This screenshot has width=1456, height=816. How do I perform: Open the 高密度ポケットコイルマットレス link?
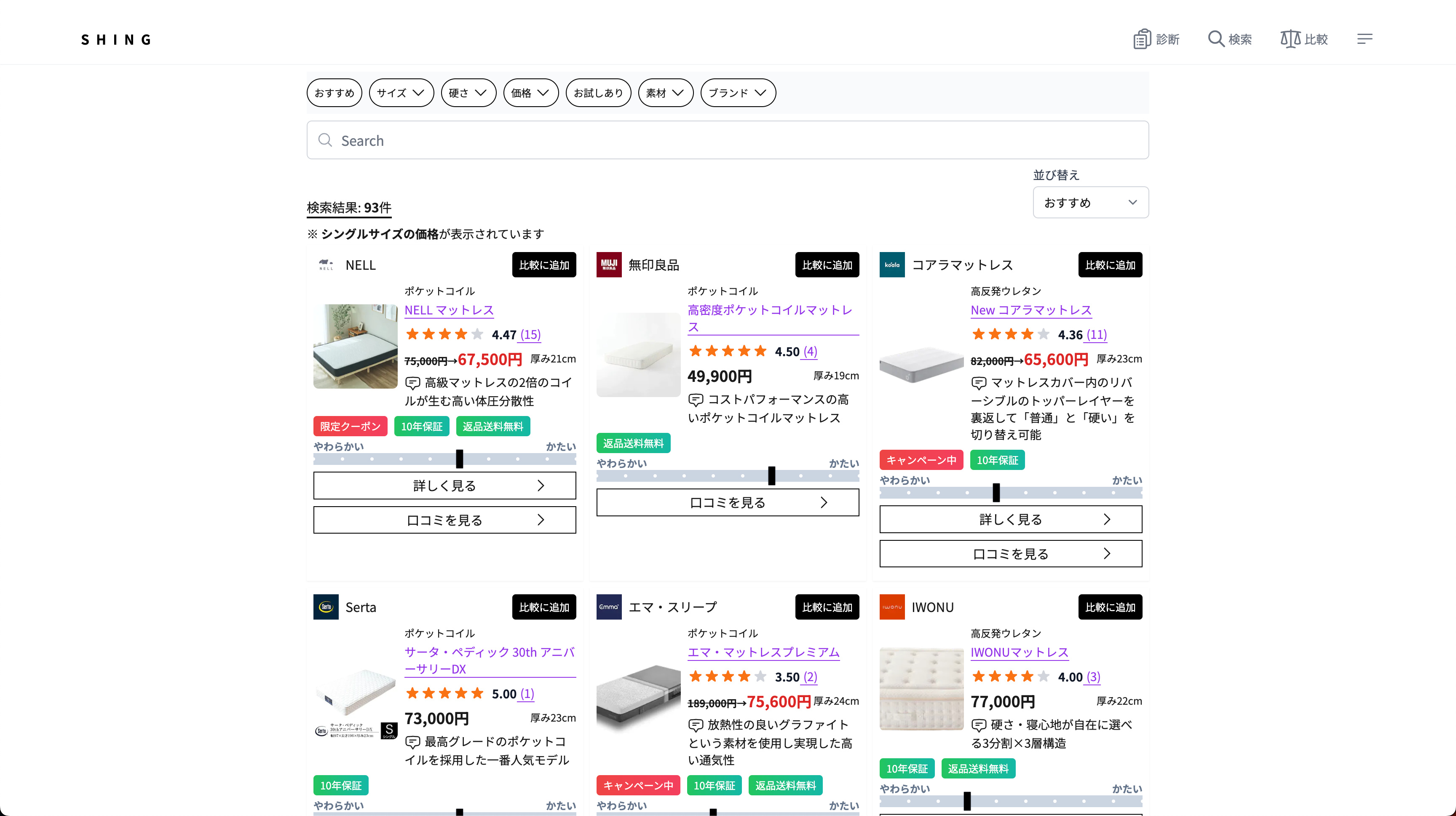(x=773, y=318)
